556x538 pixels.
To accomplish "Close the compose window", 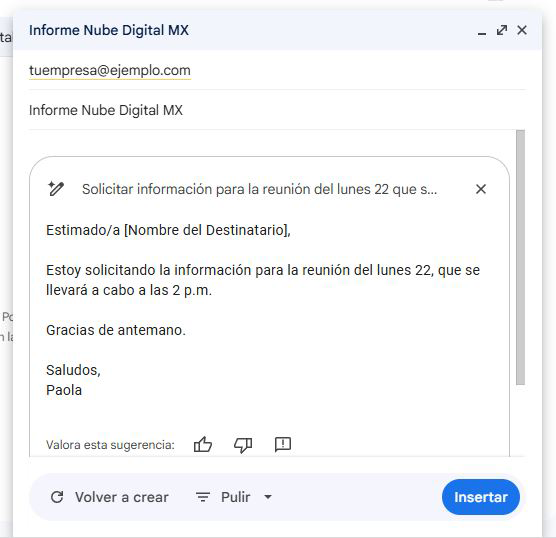I will point(522,30).
